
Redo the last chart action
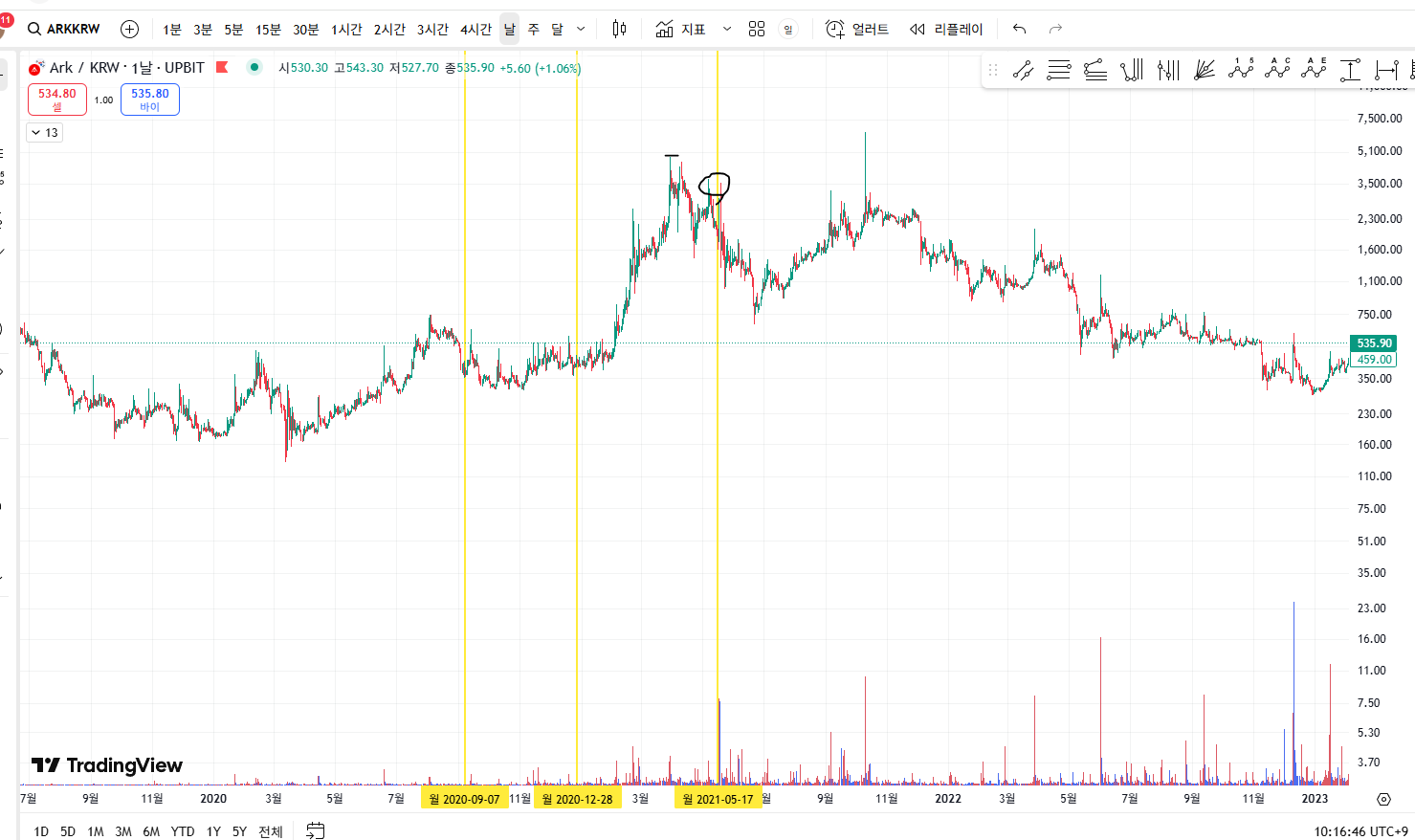point(1055,29)
